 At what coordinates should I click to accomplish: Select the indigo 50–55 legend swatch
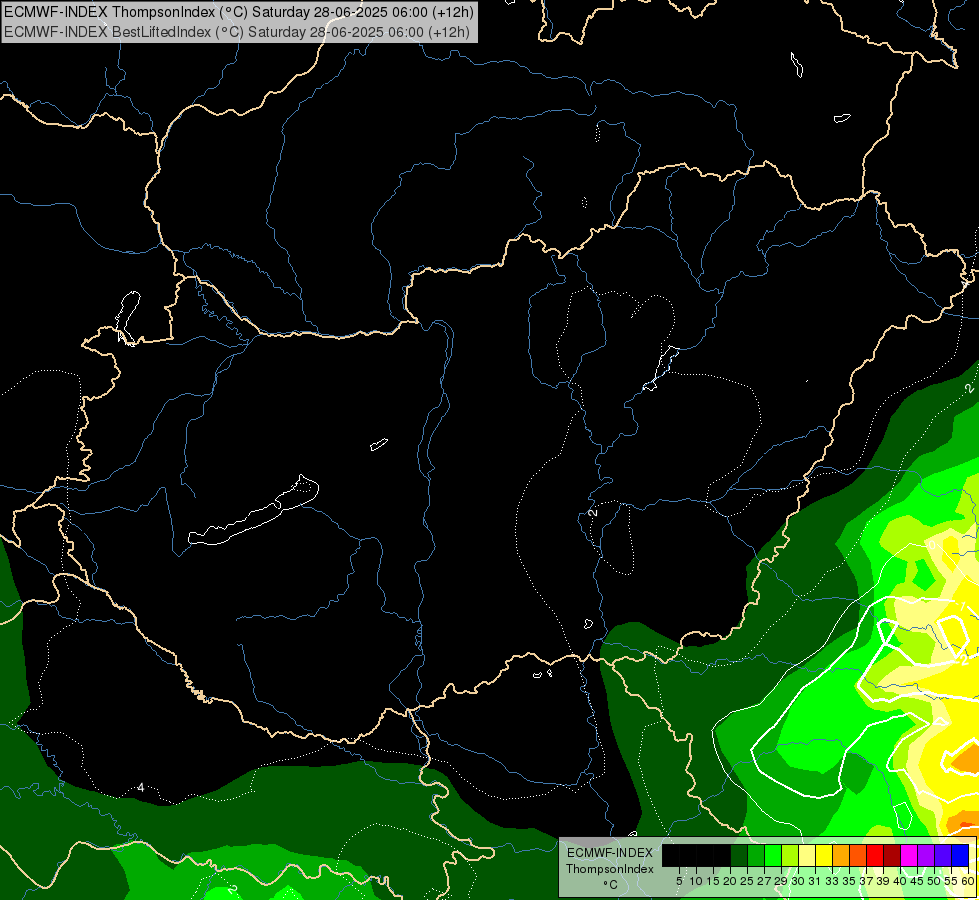[943, 855]
